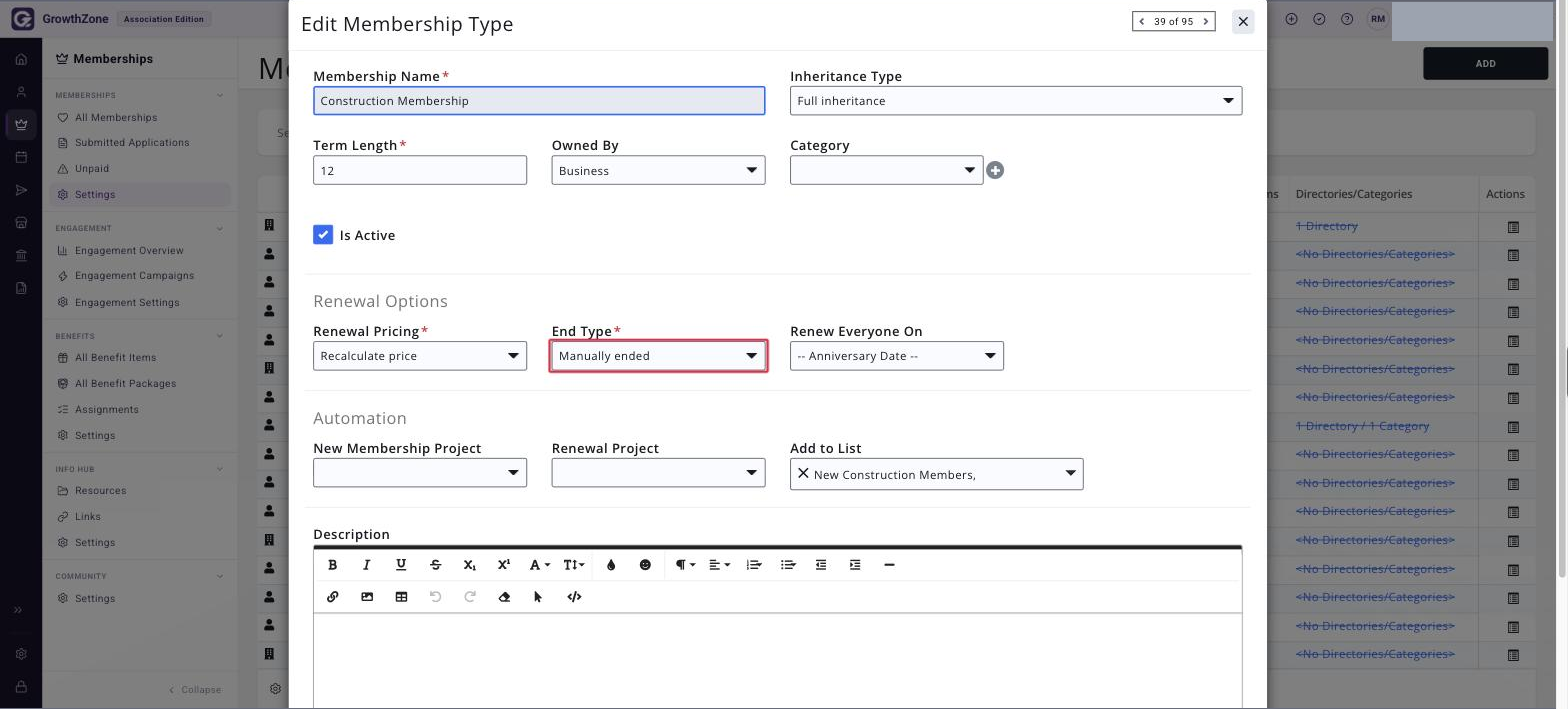Click the Membership Name field
Image resolution: width=1568 pixels, height=709 pixels.
[x=539, y=101]
